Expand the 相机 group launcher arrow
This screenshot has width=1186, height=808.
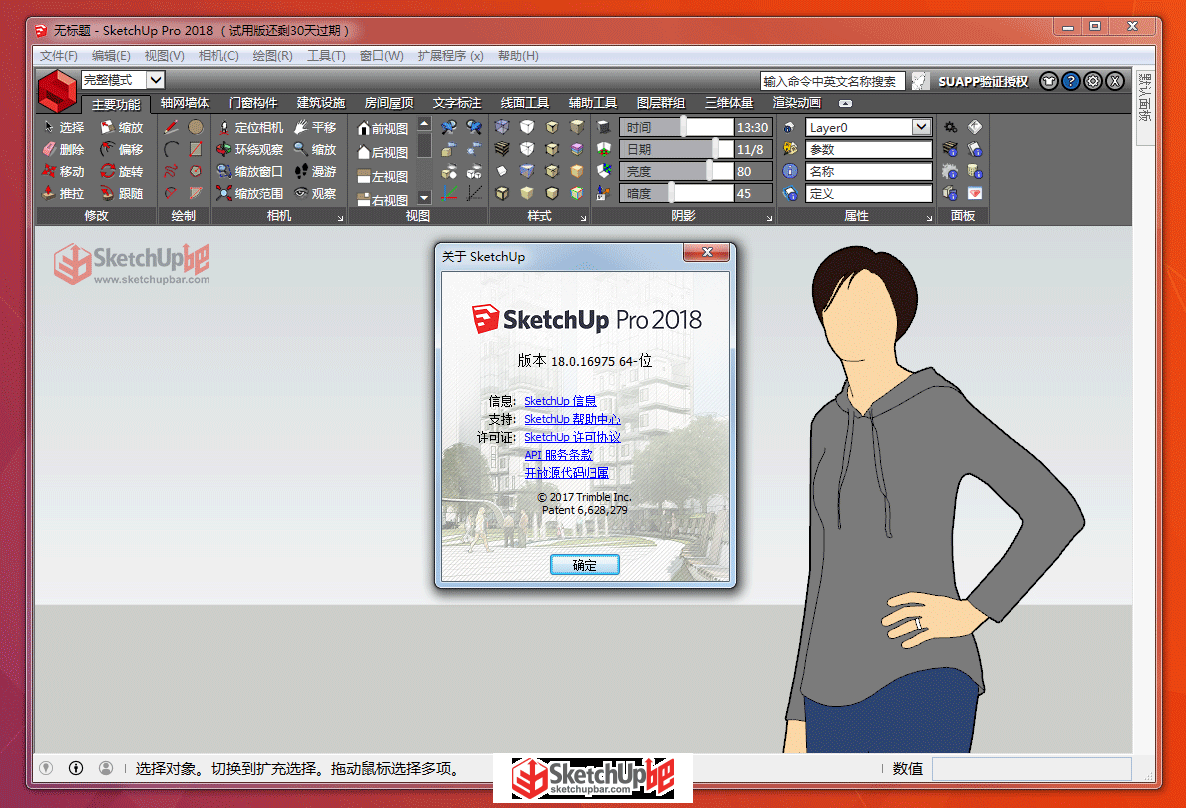[340, 218]
